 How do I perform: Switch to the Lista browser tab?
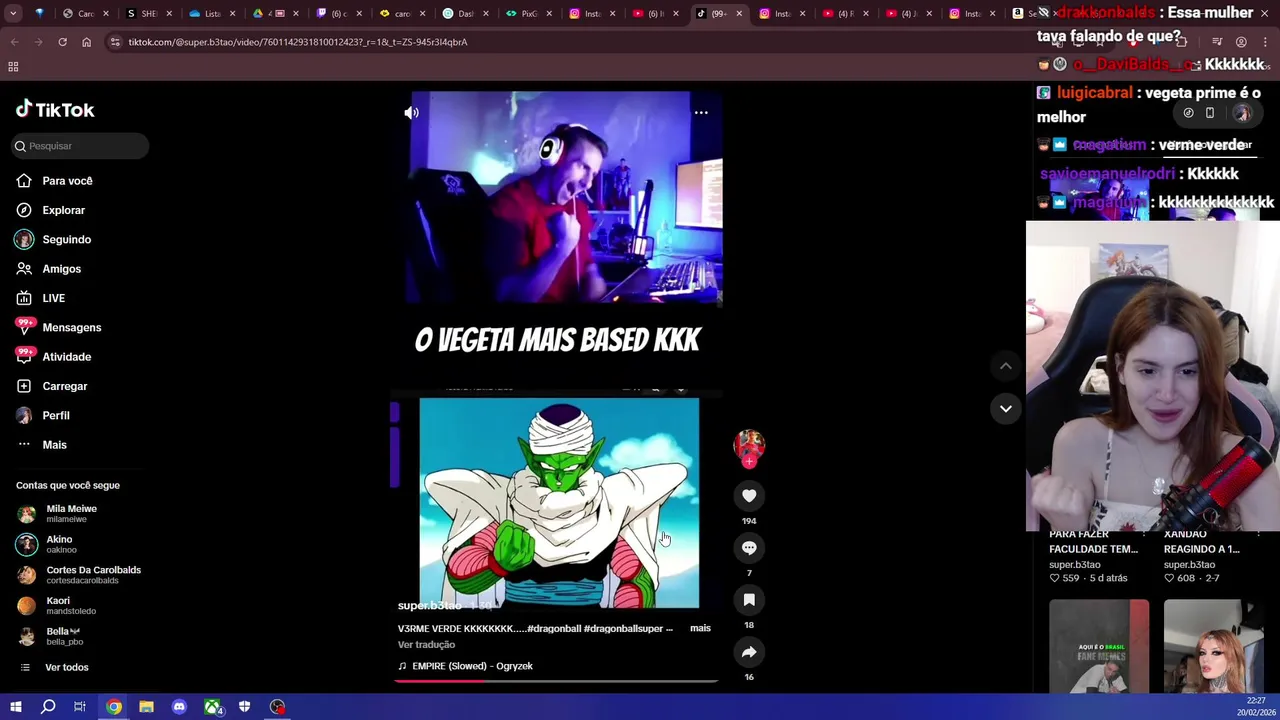[211, 13]
